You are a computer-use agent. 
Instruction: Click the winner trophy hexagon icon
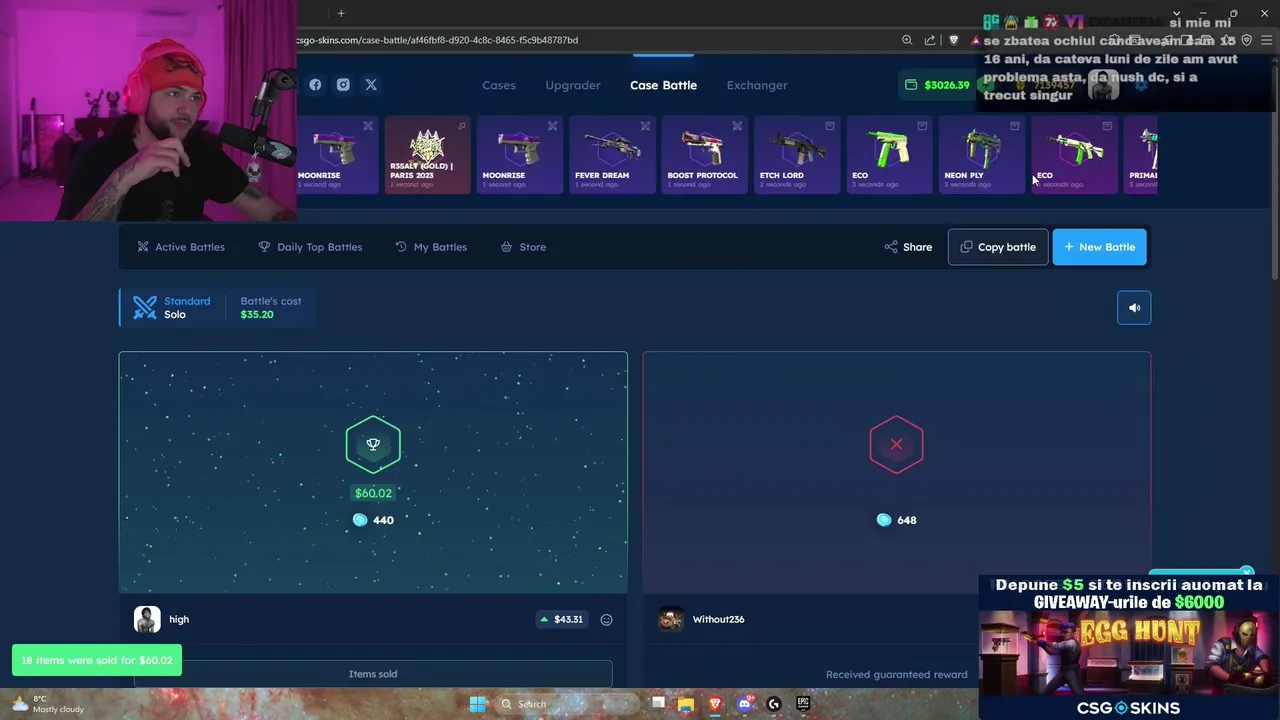373,444
